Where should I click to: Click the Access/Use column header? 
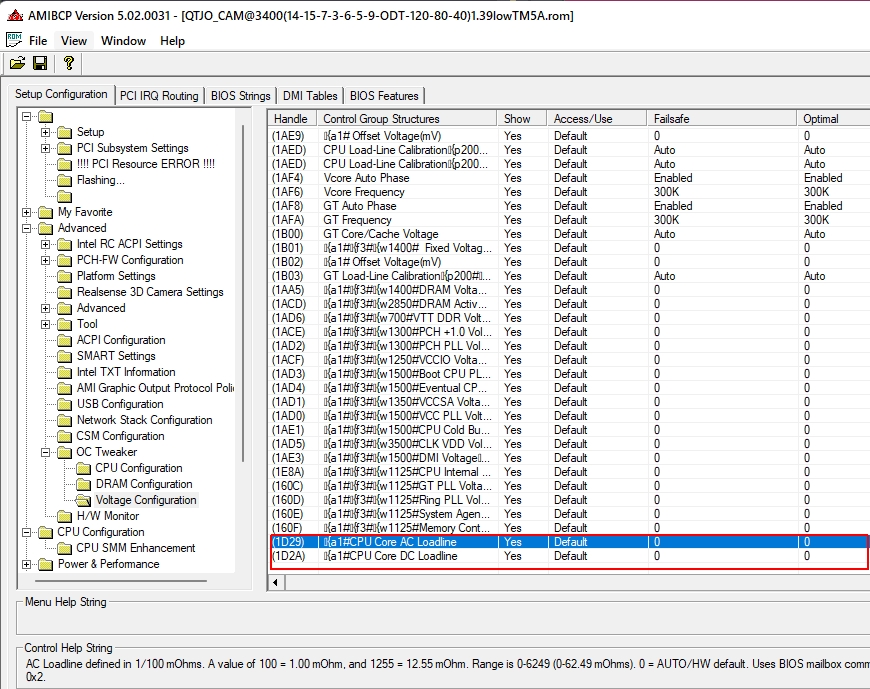click(x=597, y=119)
